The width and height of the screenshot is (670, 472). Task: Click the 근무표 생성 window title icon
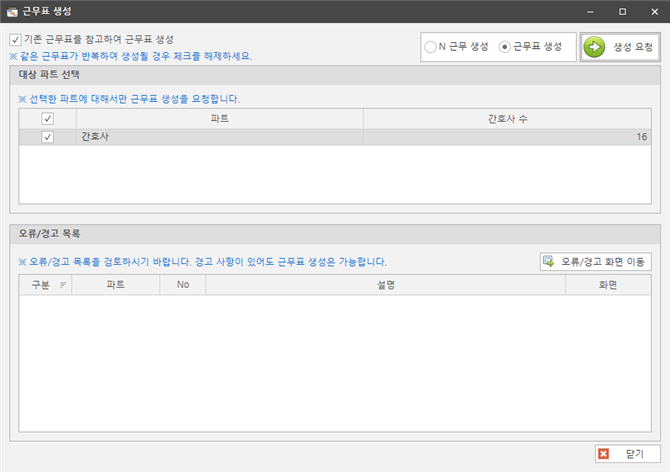(x=11, y=11)
